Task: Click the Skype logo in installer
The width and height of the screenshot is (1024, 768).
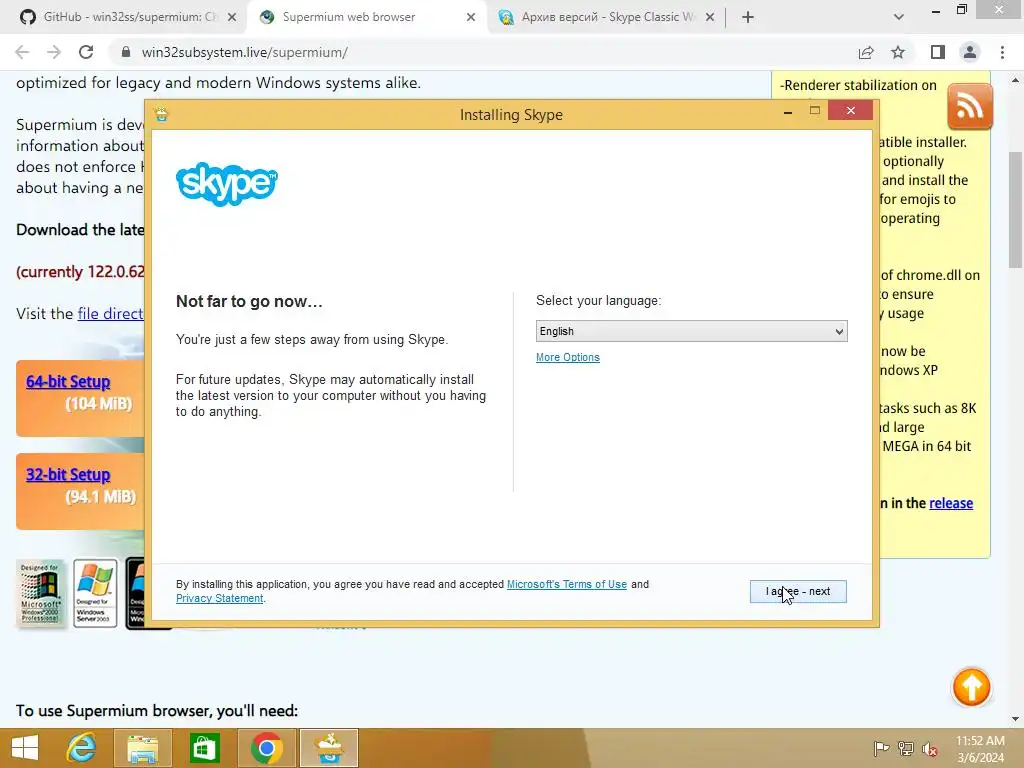Action: click(x=227, y=184)
